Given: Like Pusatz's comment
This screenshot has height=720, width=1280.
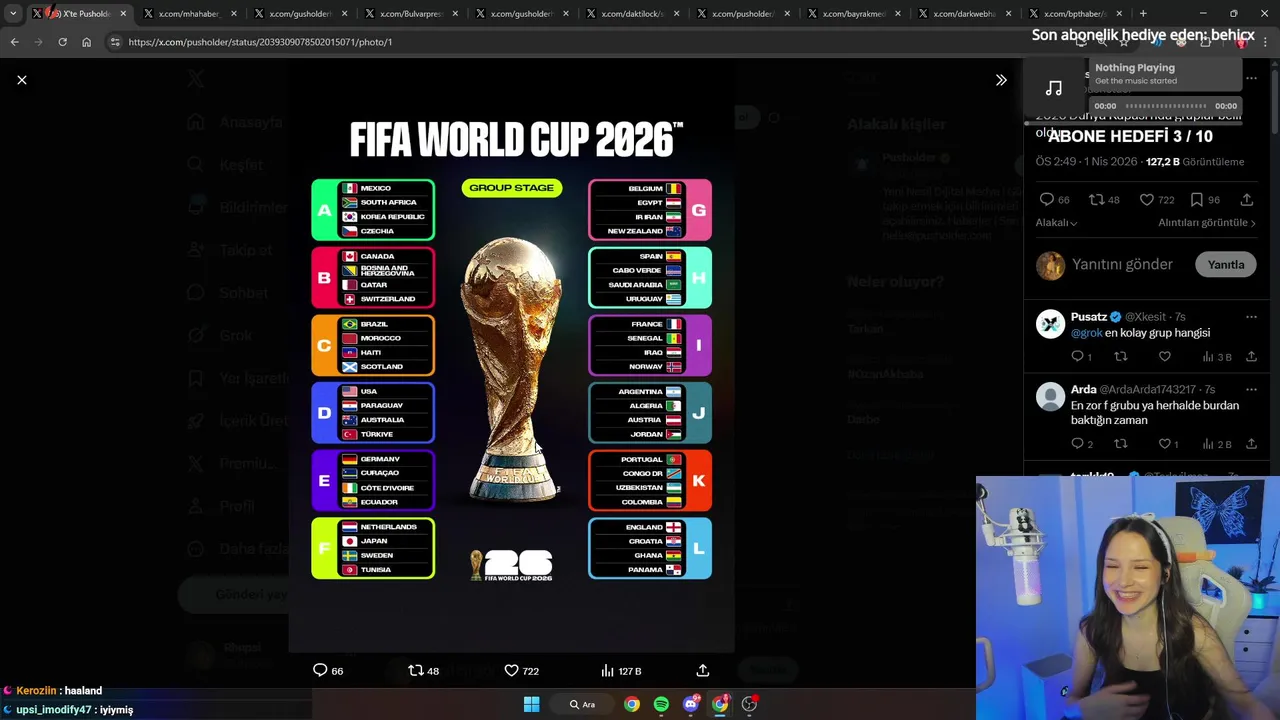Looking at the screenshot, I should pos(1165,357).
